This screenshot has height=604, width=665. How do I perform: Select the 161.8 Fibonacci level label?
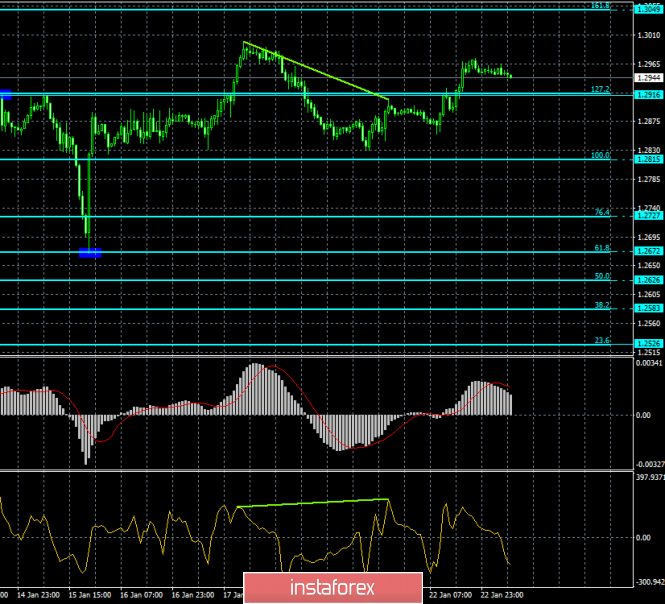coord(600,6)
